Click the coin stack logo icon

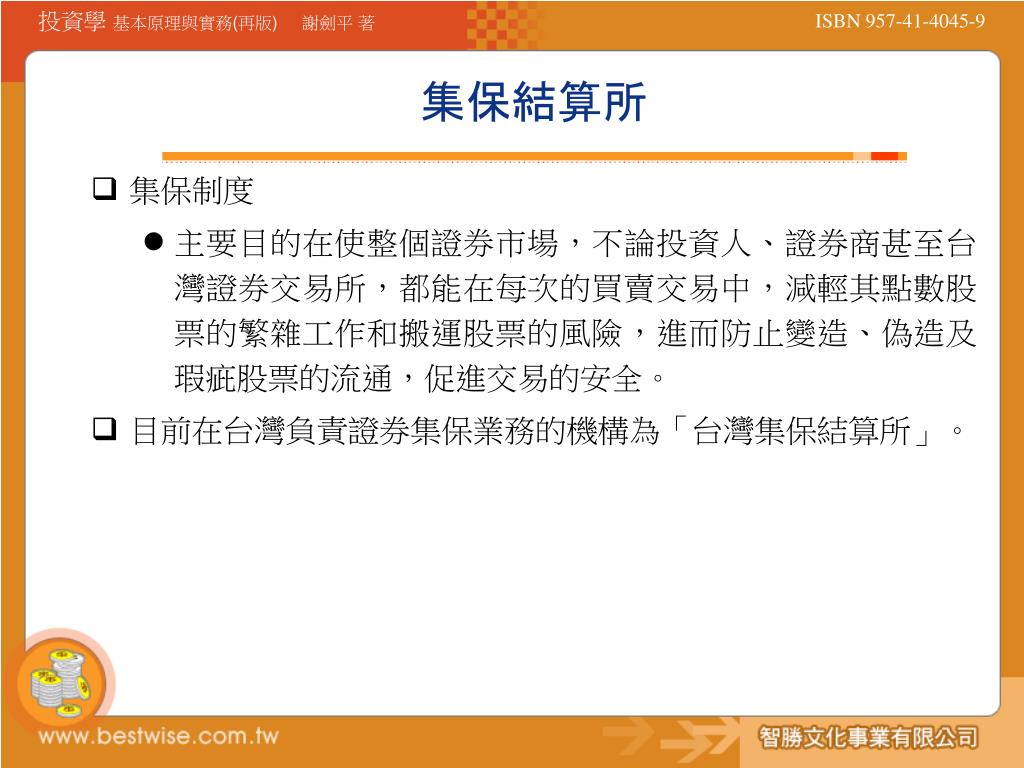tap(61, 682)
